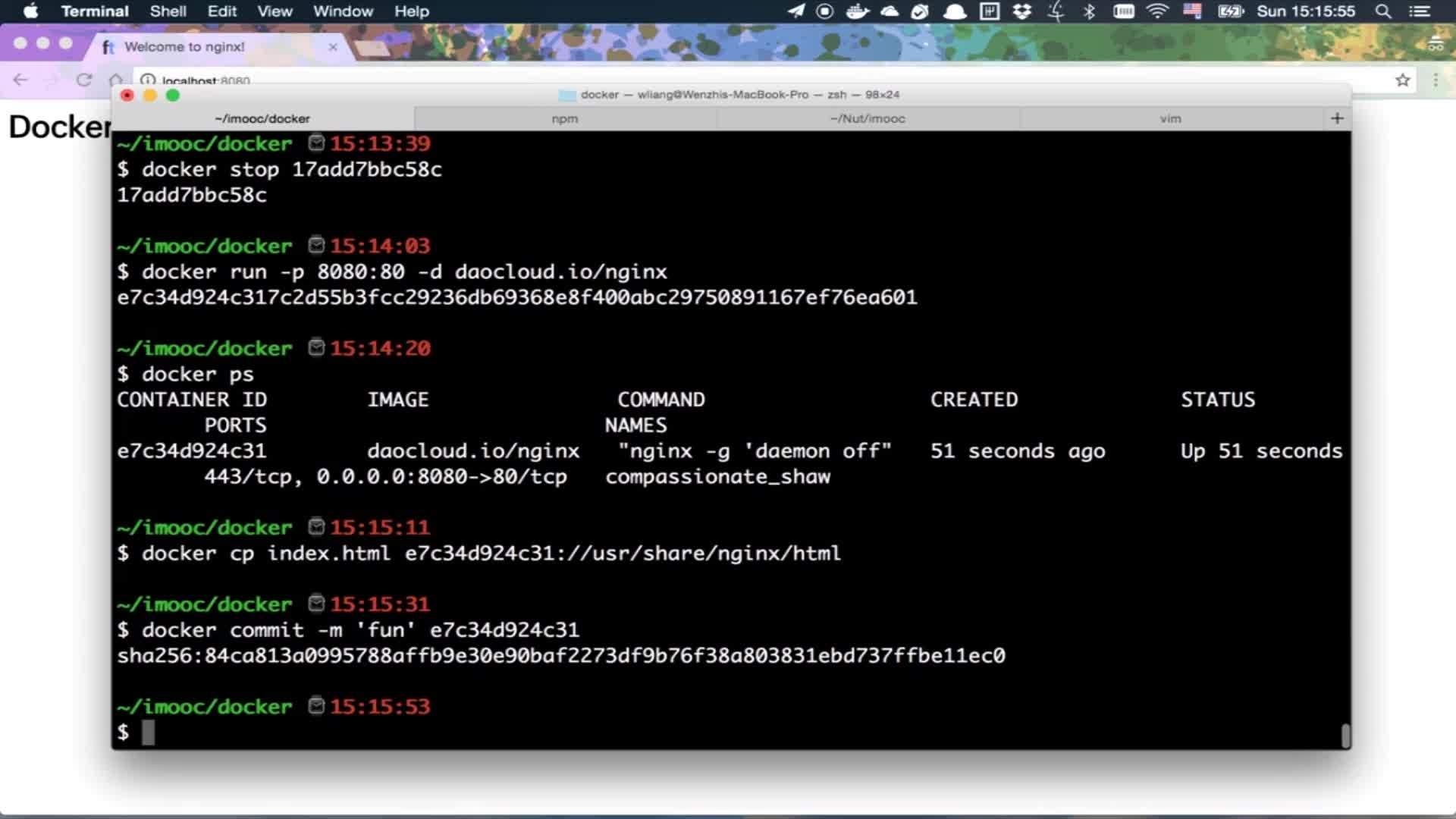Switch to the vim terminal tab
The width and height of the screenshot is (1456, 819).
click(1170, 118)
